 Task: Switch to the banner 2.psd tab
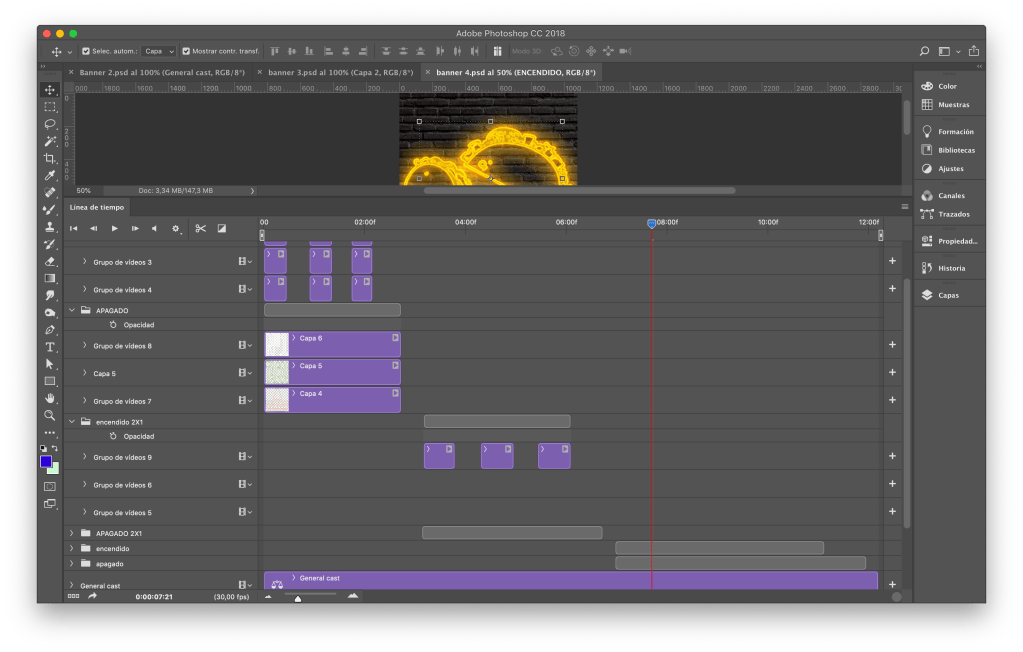pyautogui.click(x=162, y=72)
